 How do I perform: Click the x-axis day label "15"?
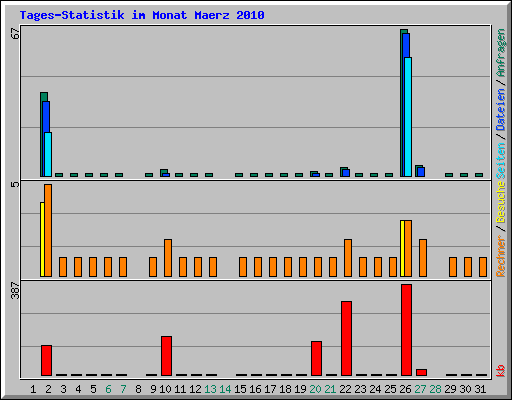click(x=240, y=389)
